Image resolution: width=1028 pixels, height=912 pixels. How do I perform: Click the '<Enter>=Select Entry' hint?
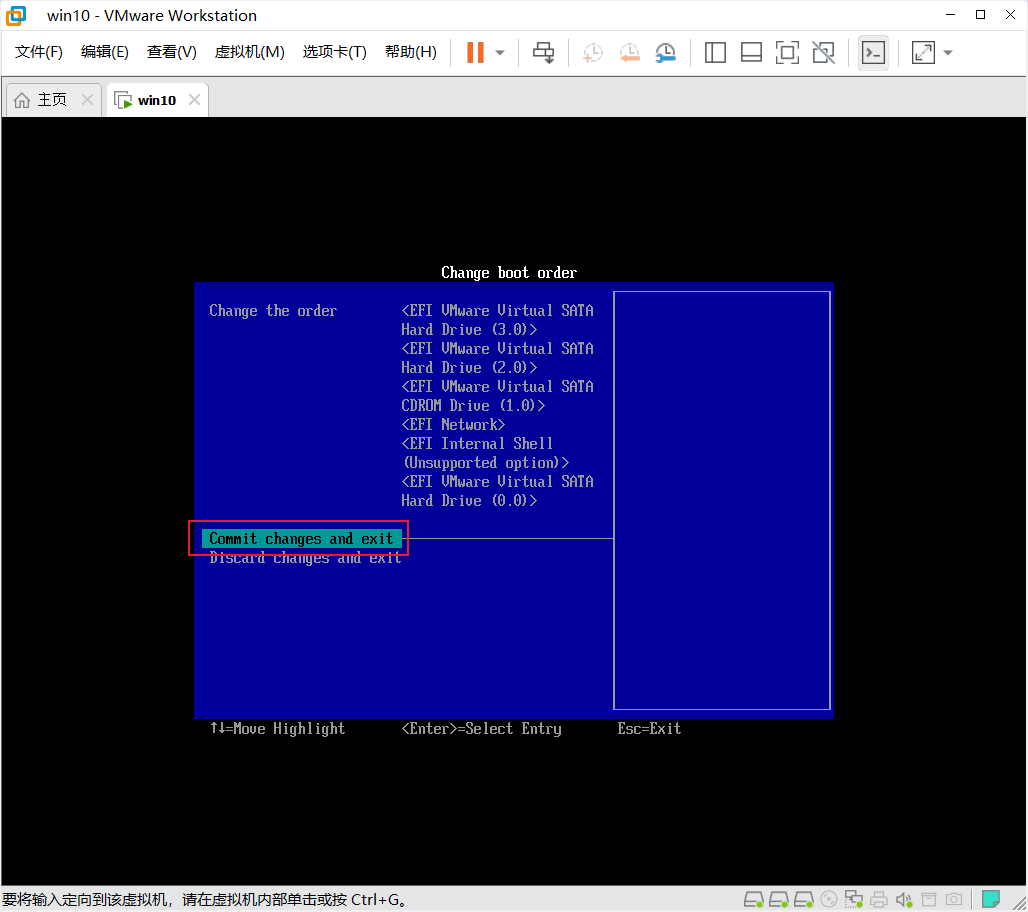(x=481, y=729)
